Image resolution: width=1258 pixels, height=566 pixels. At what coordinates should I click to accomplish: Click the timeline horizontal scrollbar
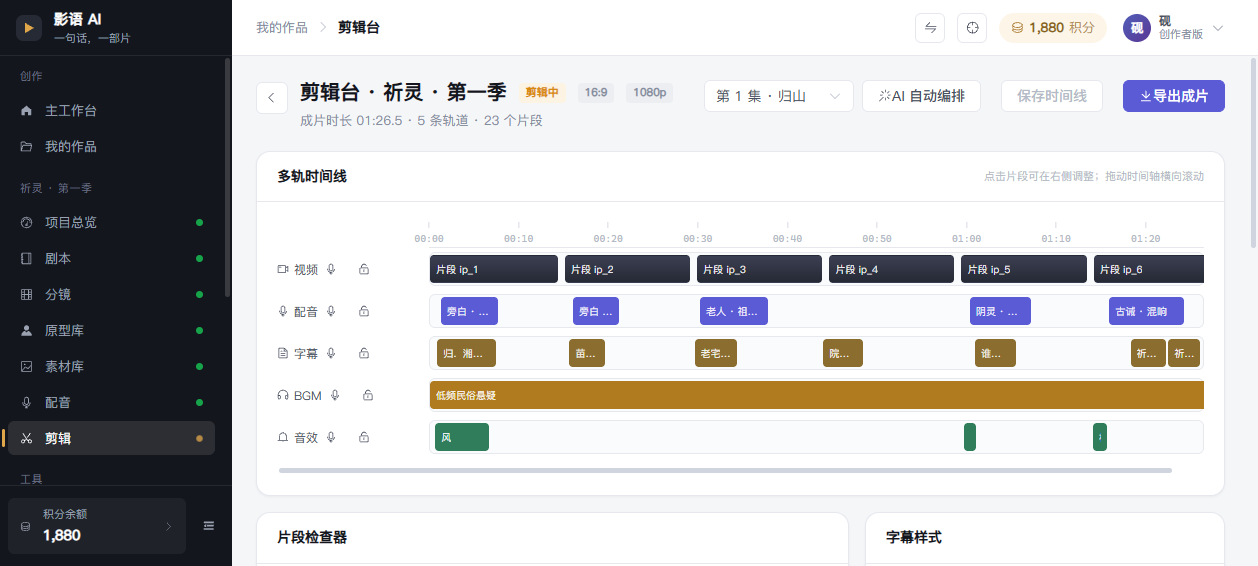pos(725,470)
